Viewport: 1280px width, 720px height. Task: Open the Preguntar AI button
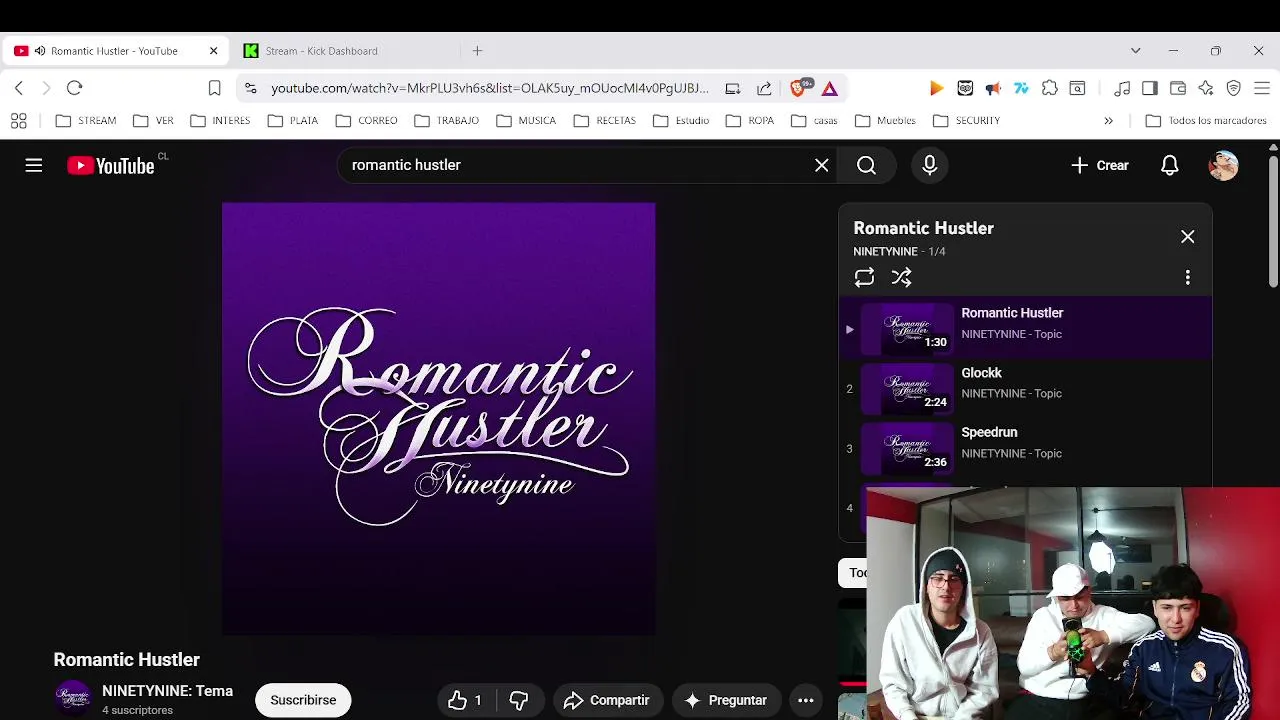coord(726,700)
